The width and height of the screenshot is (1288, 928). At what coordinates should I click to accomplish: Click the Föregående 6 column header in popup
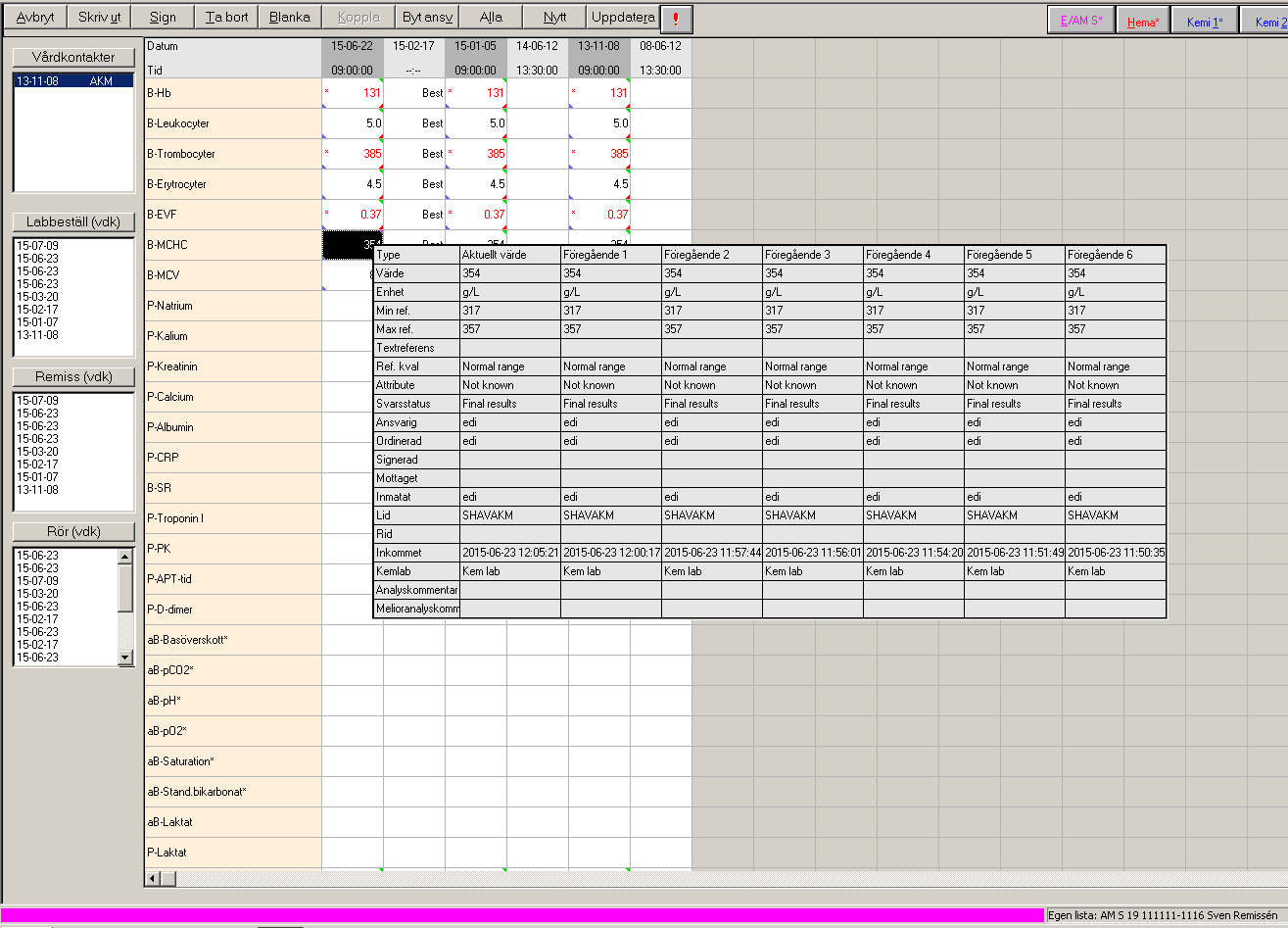[x=1116, y=255]
